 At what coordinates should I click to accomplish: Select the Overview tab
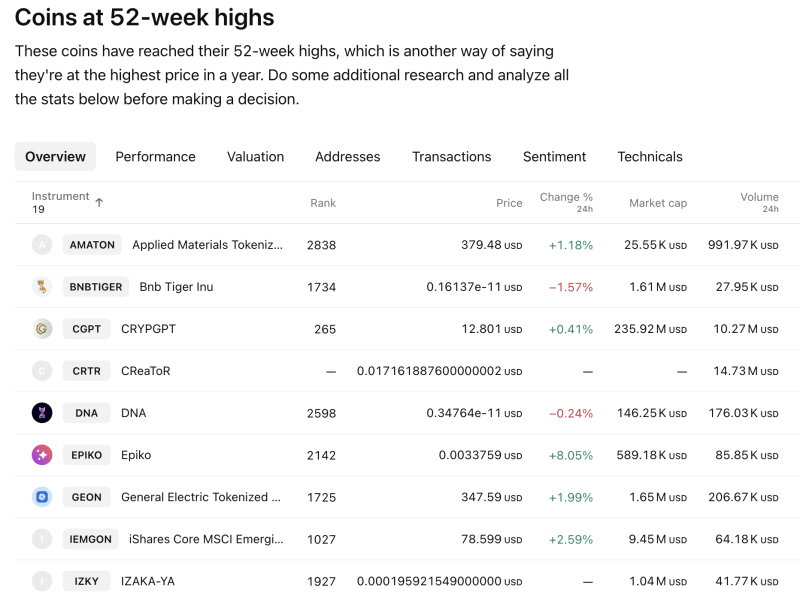[55, 156]
